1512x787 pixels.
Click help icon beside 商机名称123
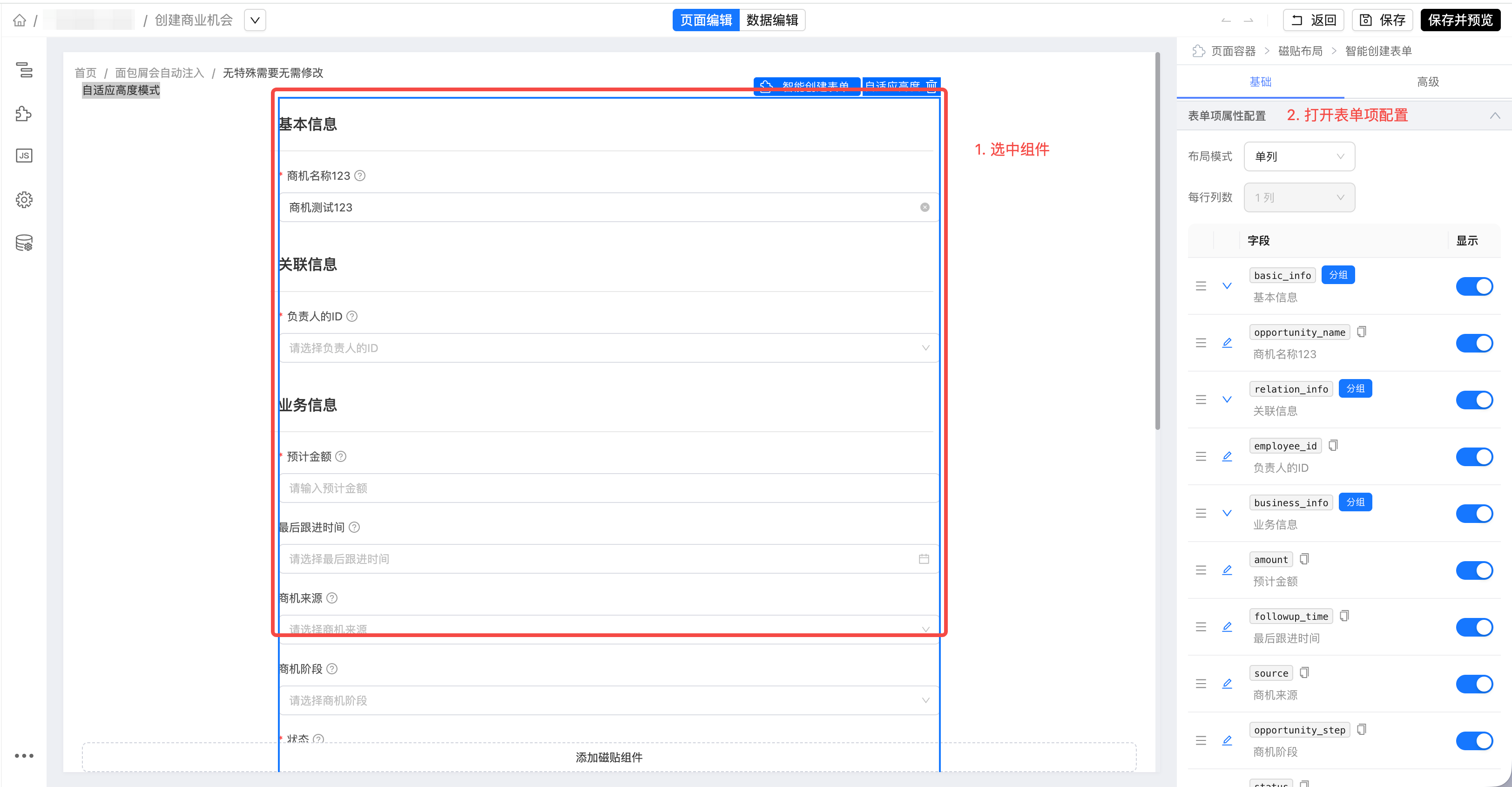click(360, 176)
